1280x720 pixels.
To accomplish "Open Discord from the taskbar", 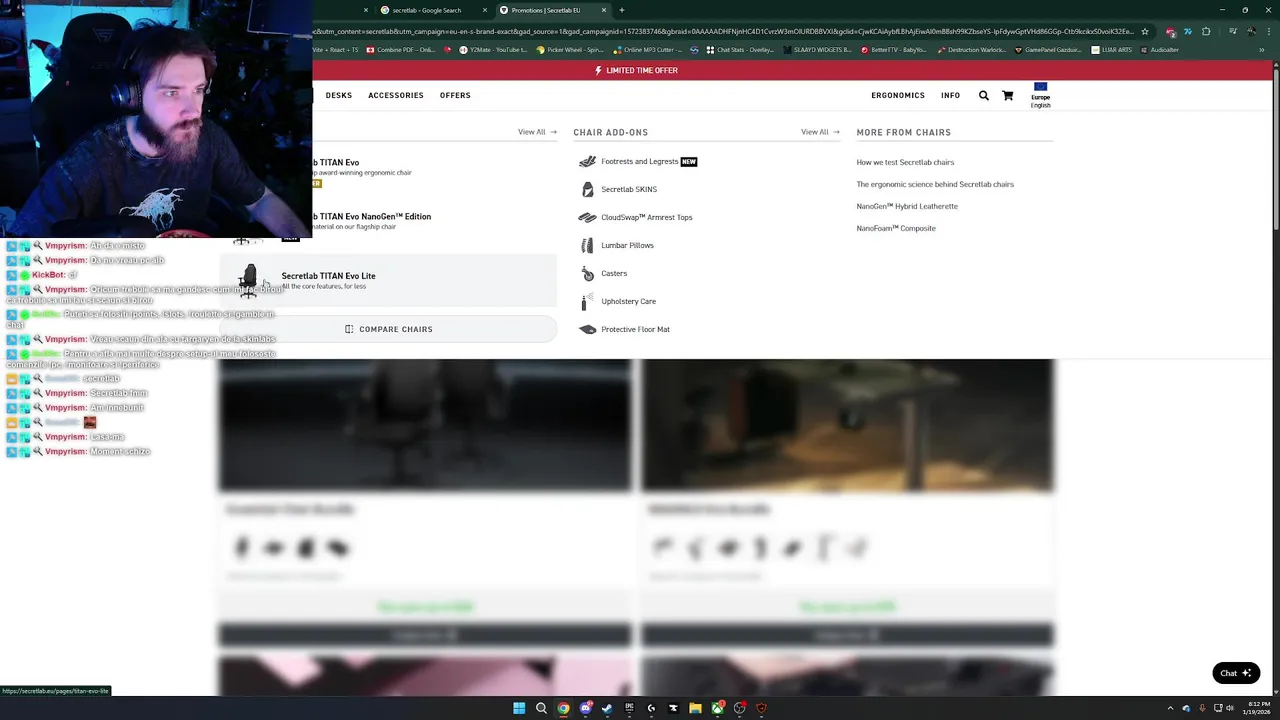I will (x=585, y=708).
